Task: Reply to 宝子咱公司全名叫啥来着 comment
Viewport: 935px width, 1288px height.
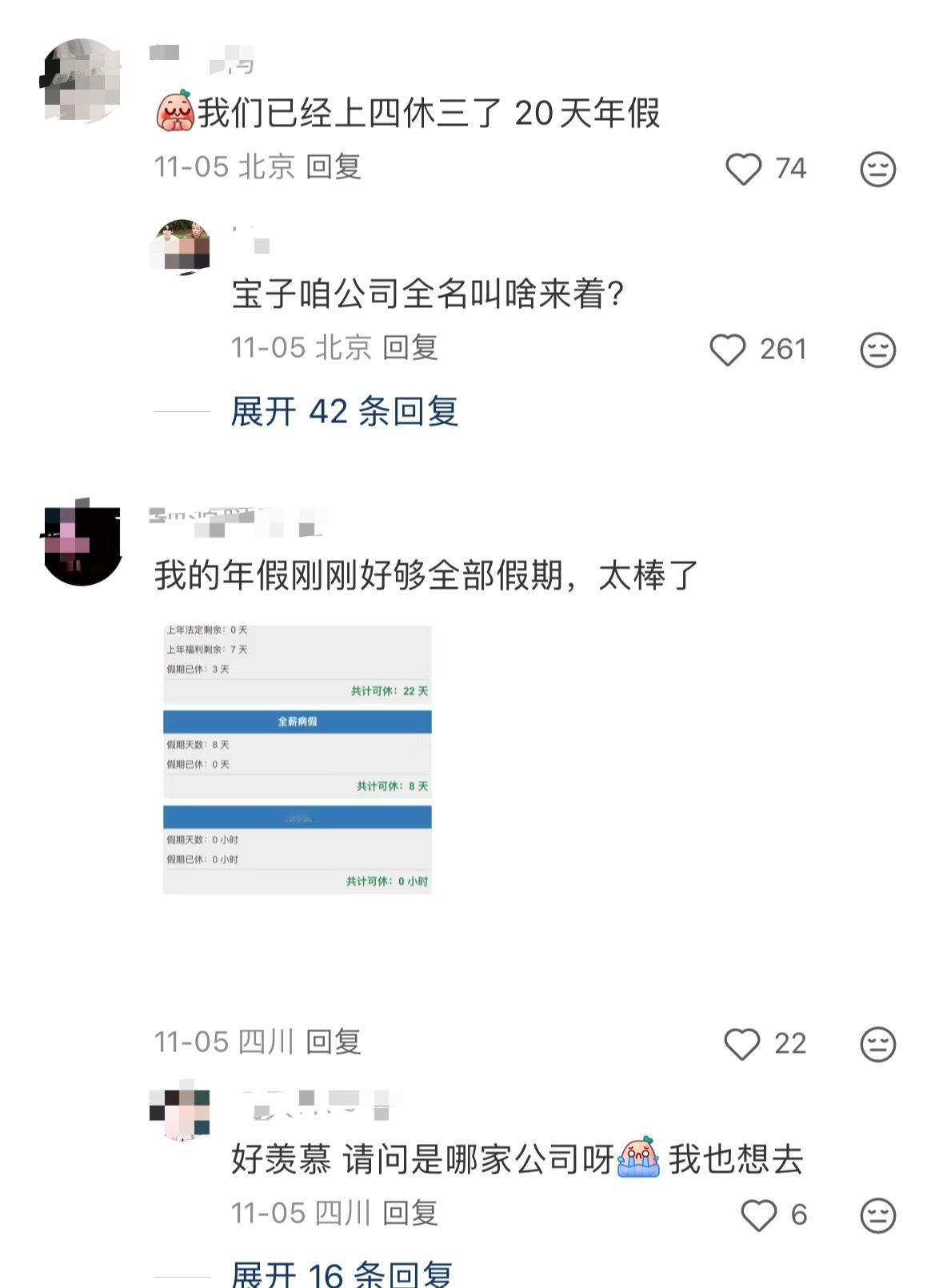Action: [410, 348]
